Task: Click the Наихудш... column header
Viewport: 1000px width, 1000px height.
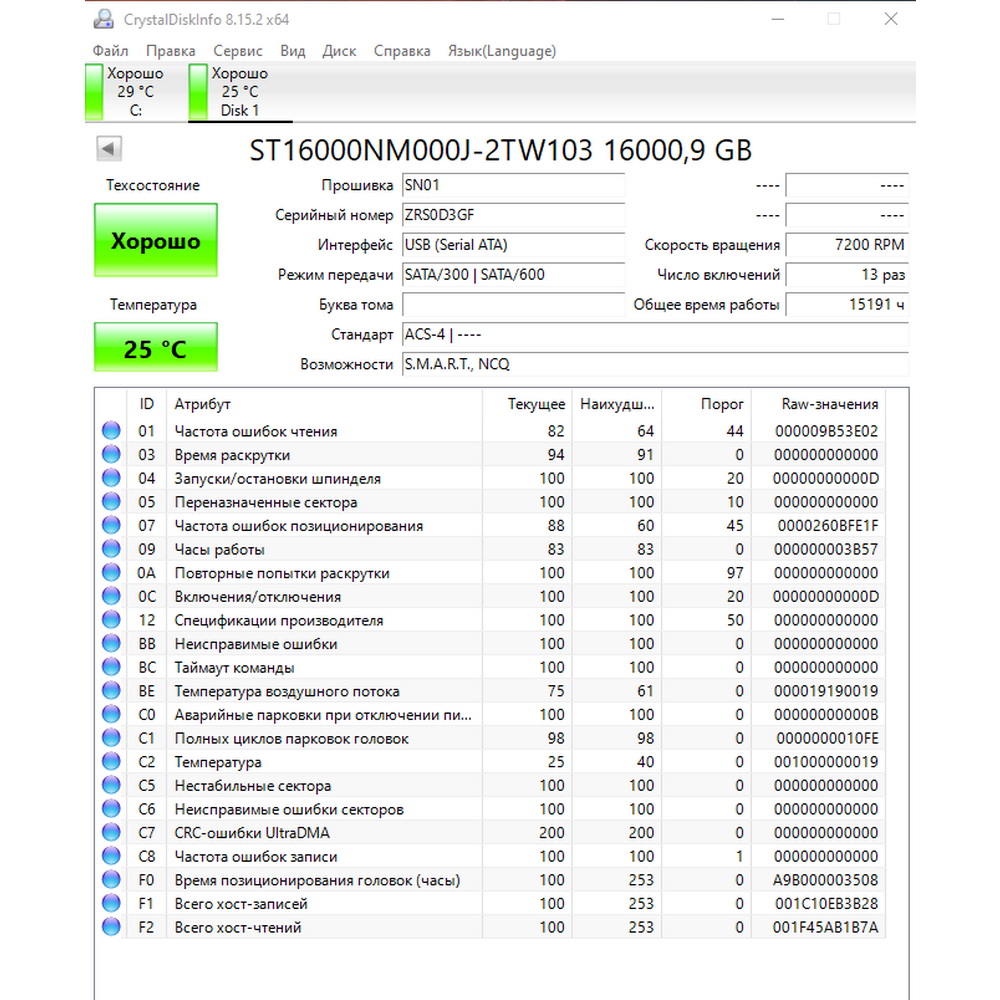Action: pos(617,404)
